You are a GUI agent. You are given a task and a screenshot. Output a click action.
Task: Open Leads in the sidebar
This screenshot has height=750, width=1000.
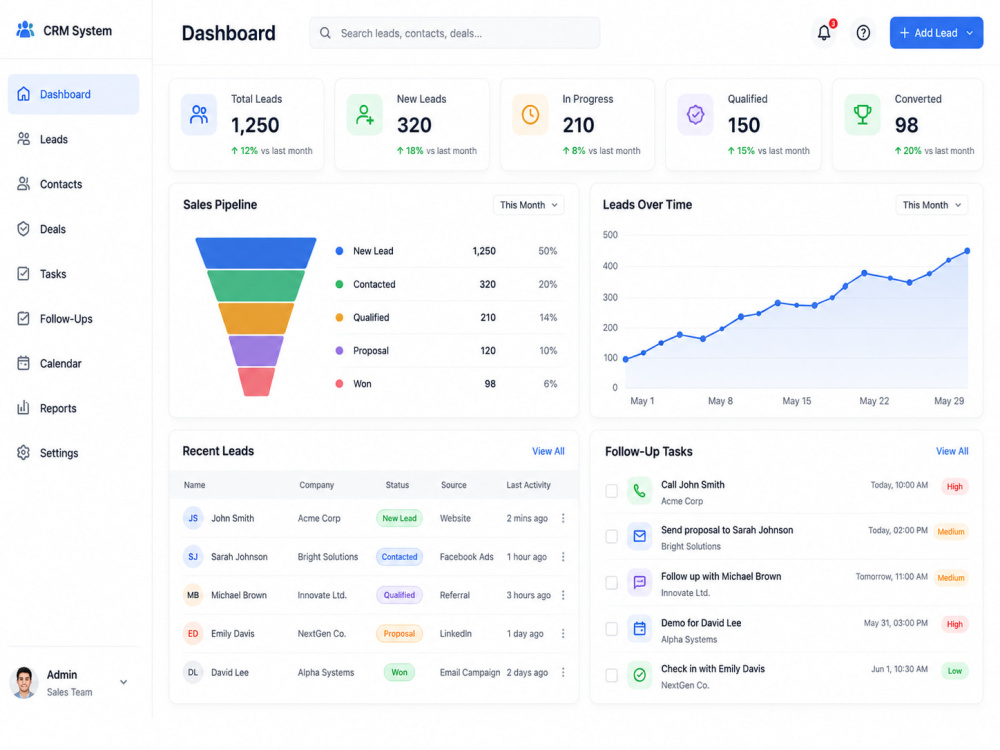[x=73, y=139]
